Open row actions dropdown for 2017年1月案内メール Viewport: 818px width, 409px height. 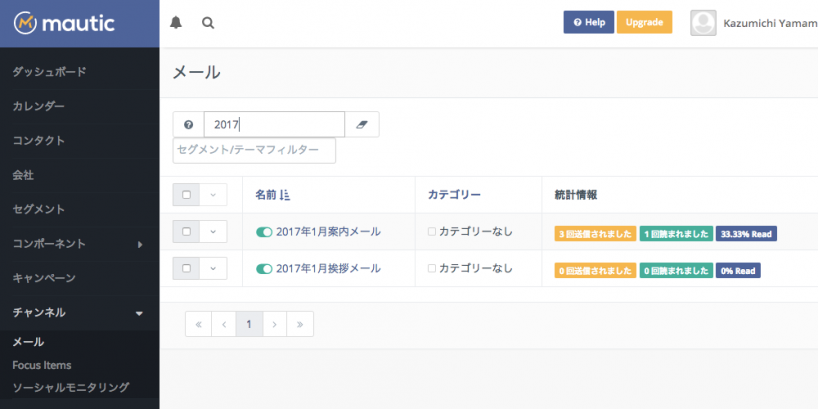(x=213, y=232)
